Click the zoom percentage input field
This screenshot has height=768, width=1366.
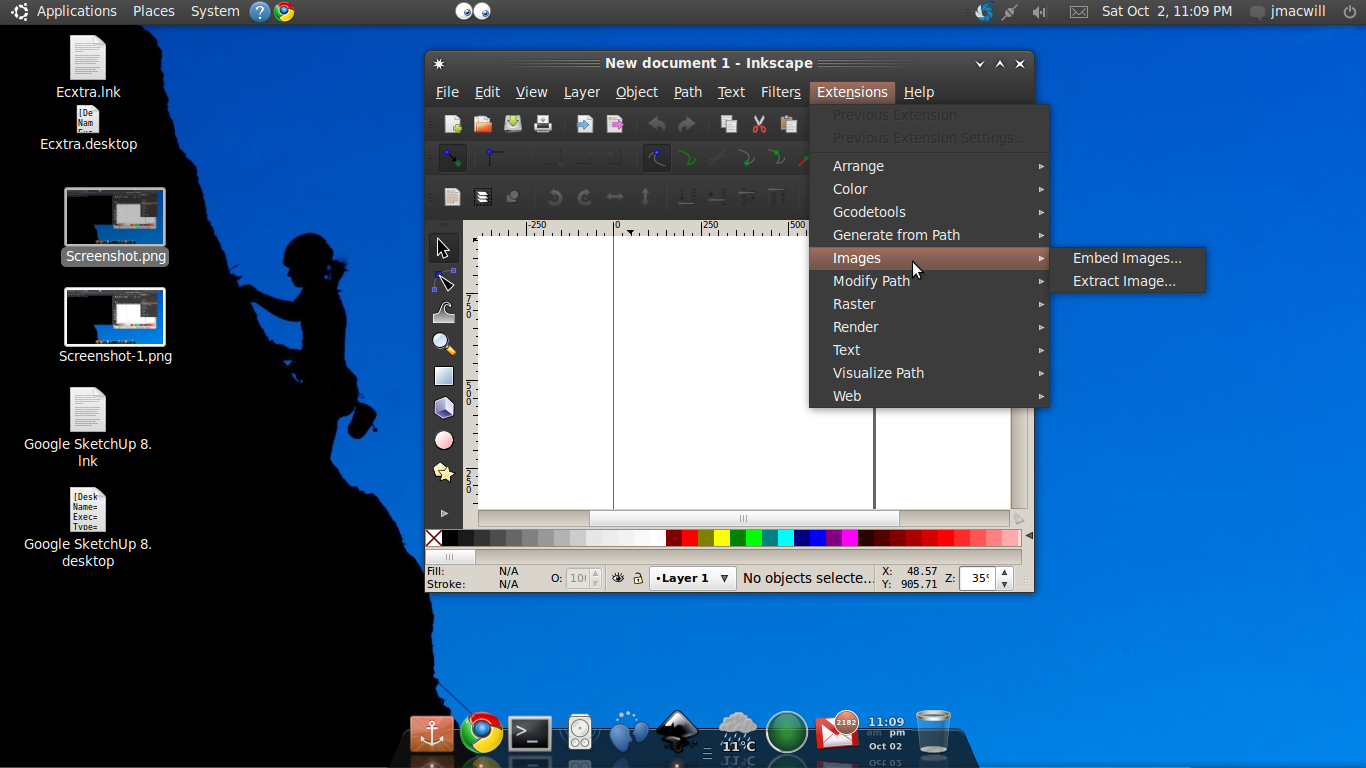pos(977,578)
